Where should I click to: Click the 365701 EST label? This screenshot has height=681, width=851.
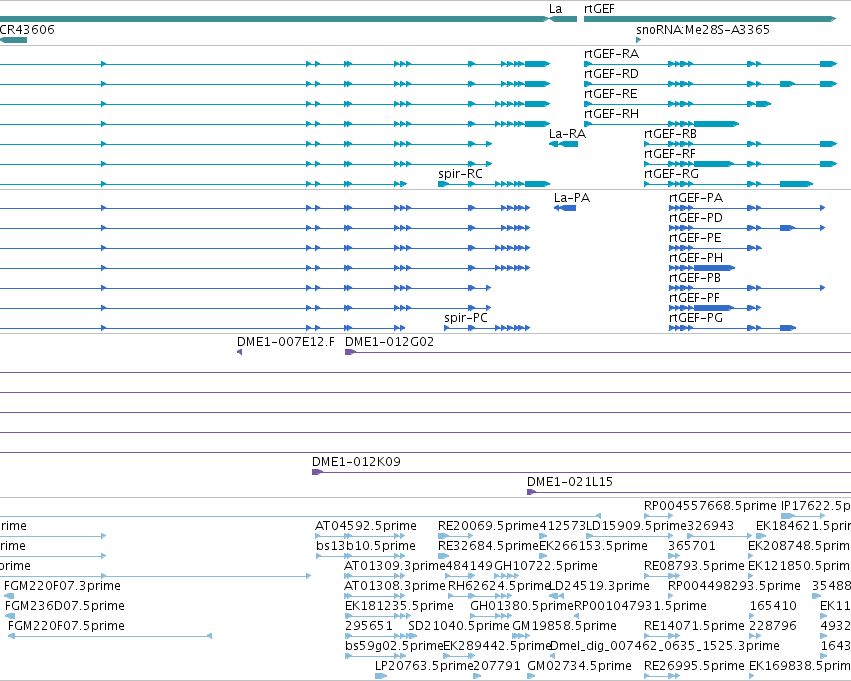tap(692, 546)
